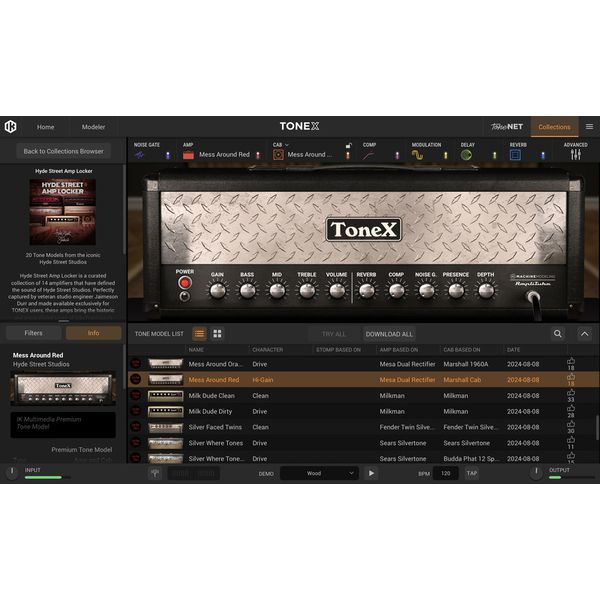
Task: Sort list by Date column header
Action: [x=514, y=350]
